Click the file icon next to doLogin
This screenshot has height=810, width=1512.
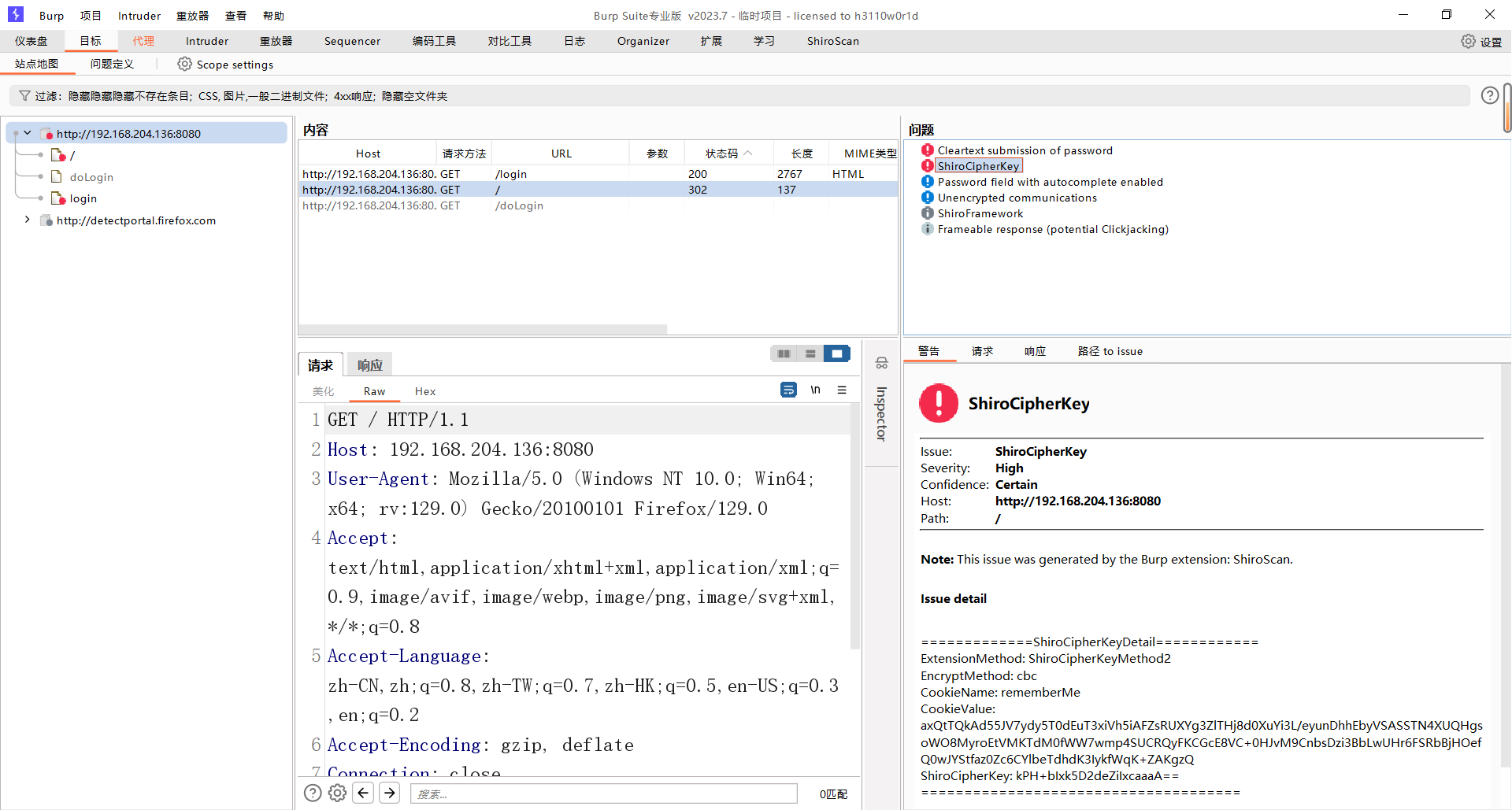tap(56, 176)
